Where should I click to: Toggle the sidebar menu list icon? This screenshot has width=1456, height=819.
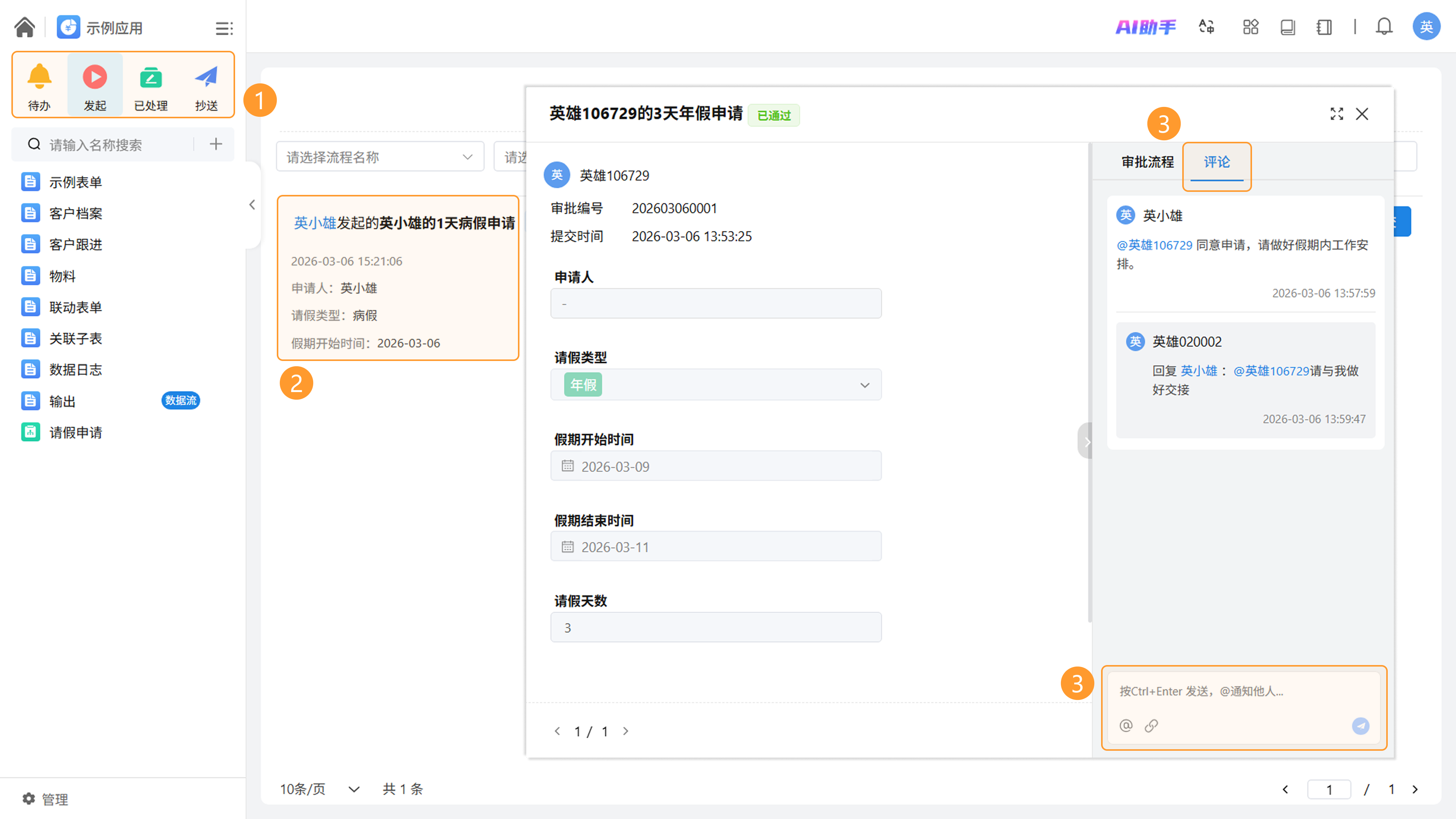tap(224, 28)
